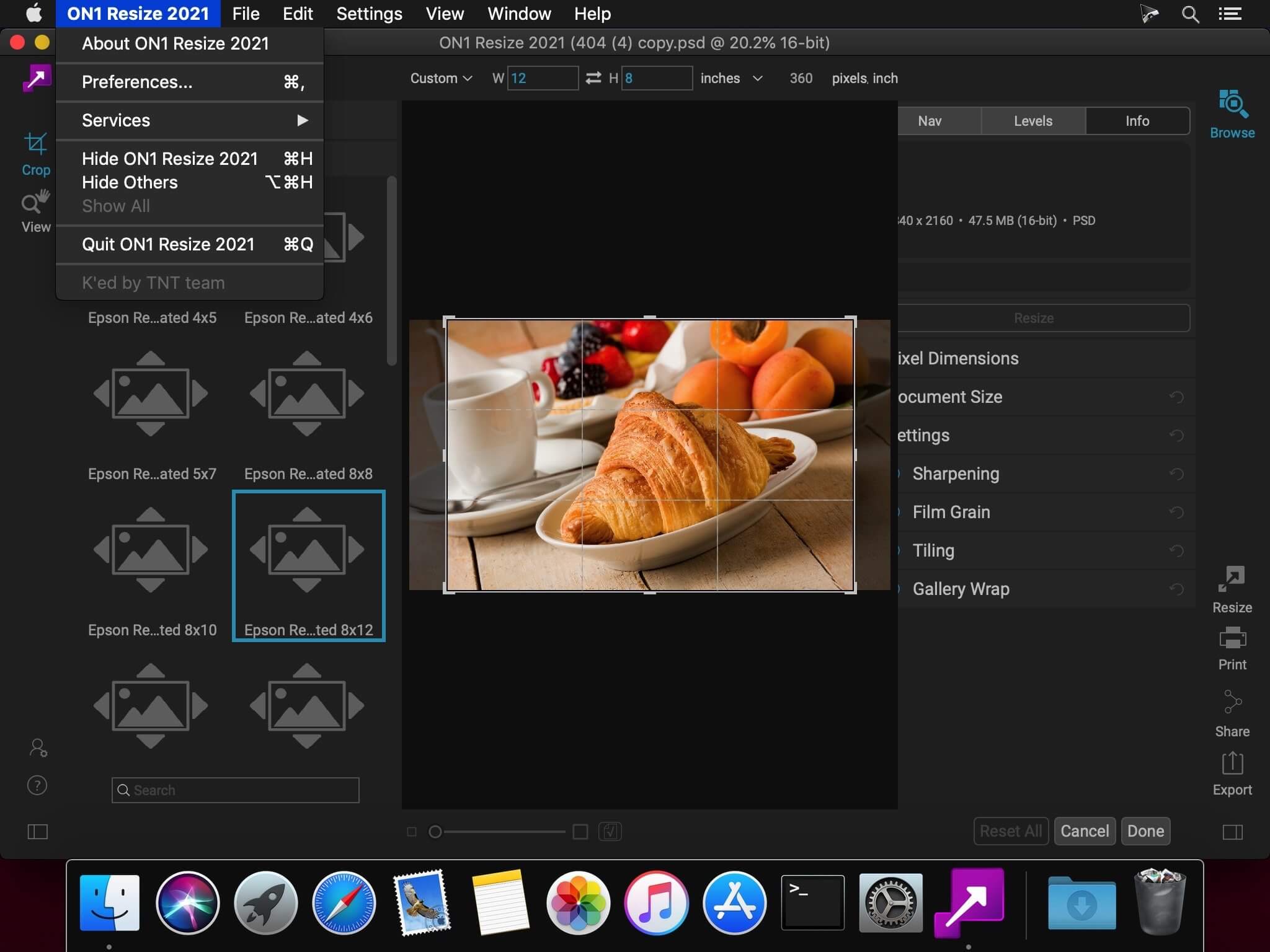The image size is (1270, 952).
Task: Open the Browse module
Action: 1232,115
